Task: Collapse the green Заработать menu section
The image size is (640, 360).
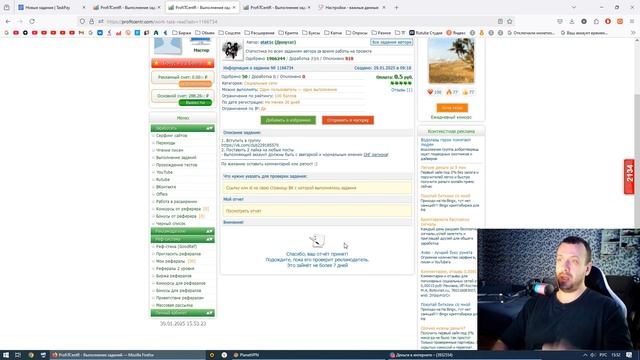Action: 182,128
